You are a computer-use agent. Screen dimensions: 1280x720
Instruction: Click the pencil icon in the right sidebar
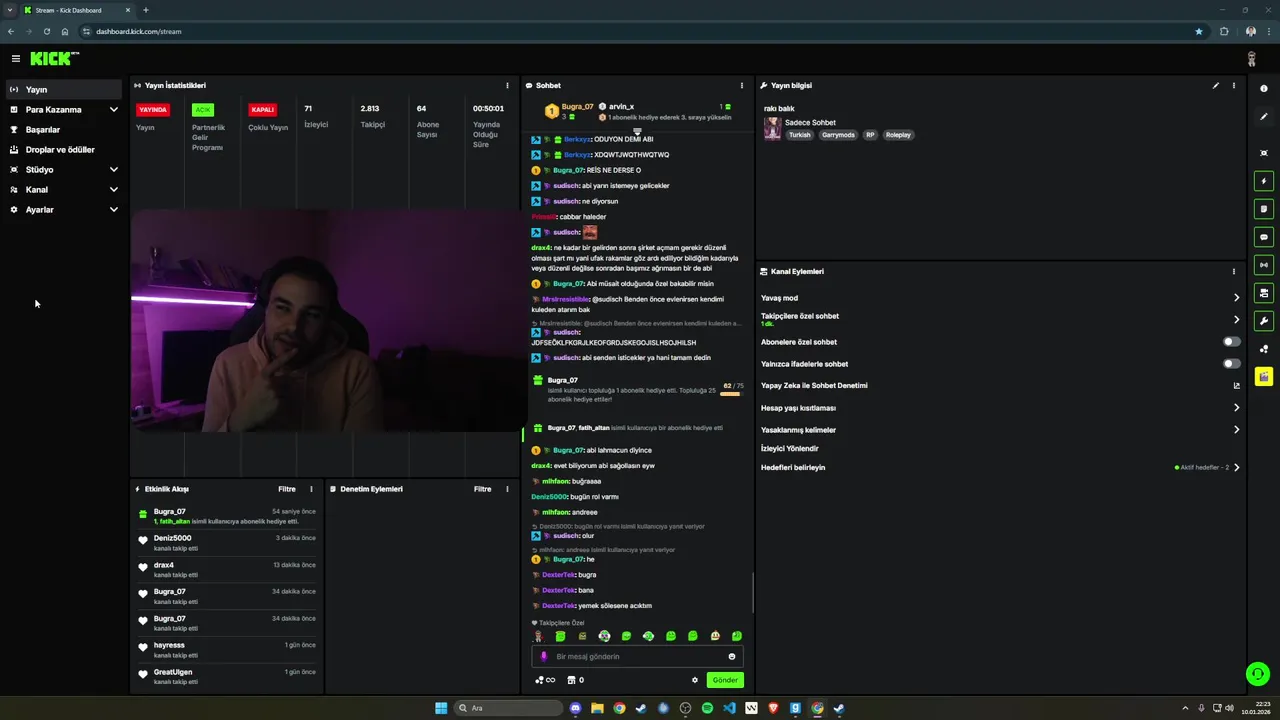point(1264,117)
